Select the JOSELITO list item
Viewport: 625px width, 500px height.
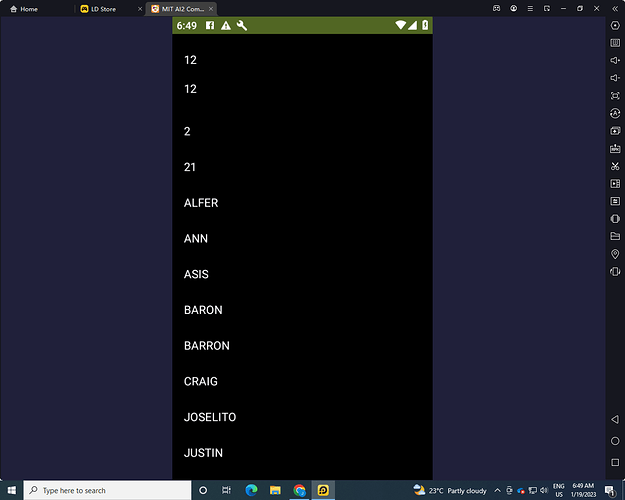pyautogui.click(x=302, y=417)
